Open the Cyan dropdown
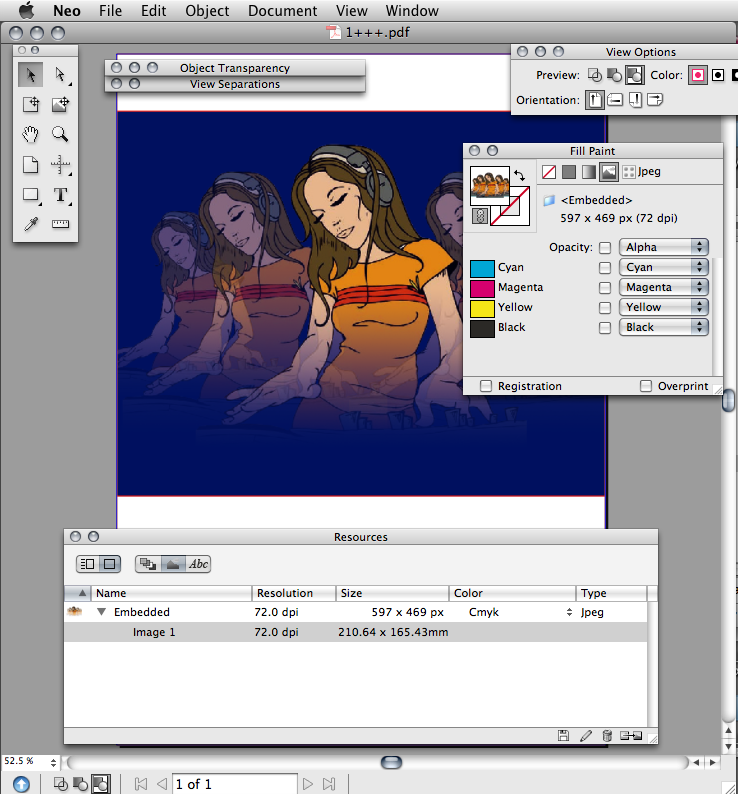The image size is (738, 794). 664,267
